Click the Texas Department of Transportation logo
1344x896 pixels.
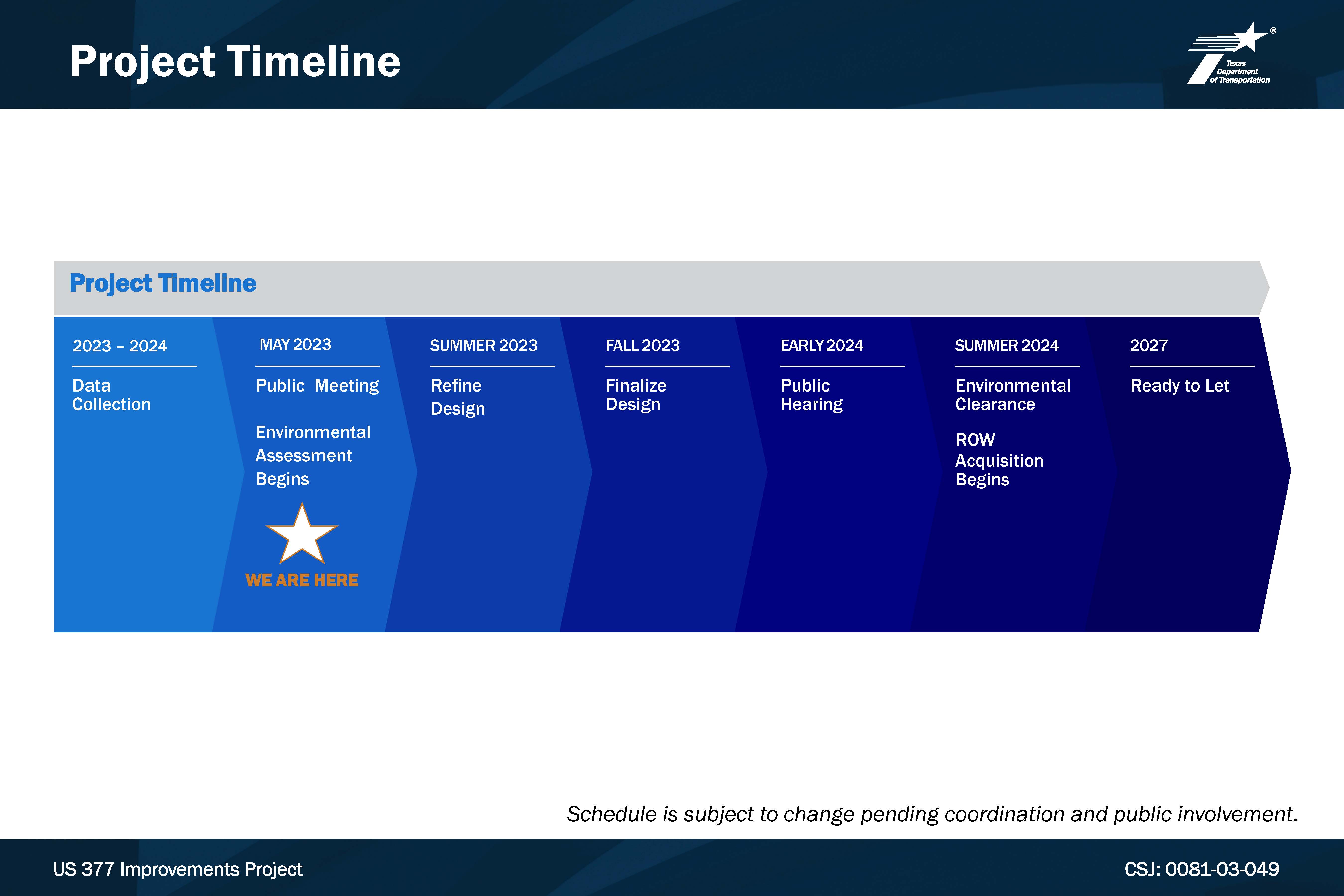pyautogui.click(x=1232, y=53)
